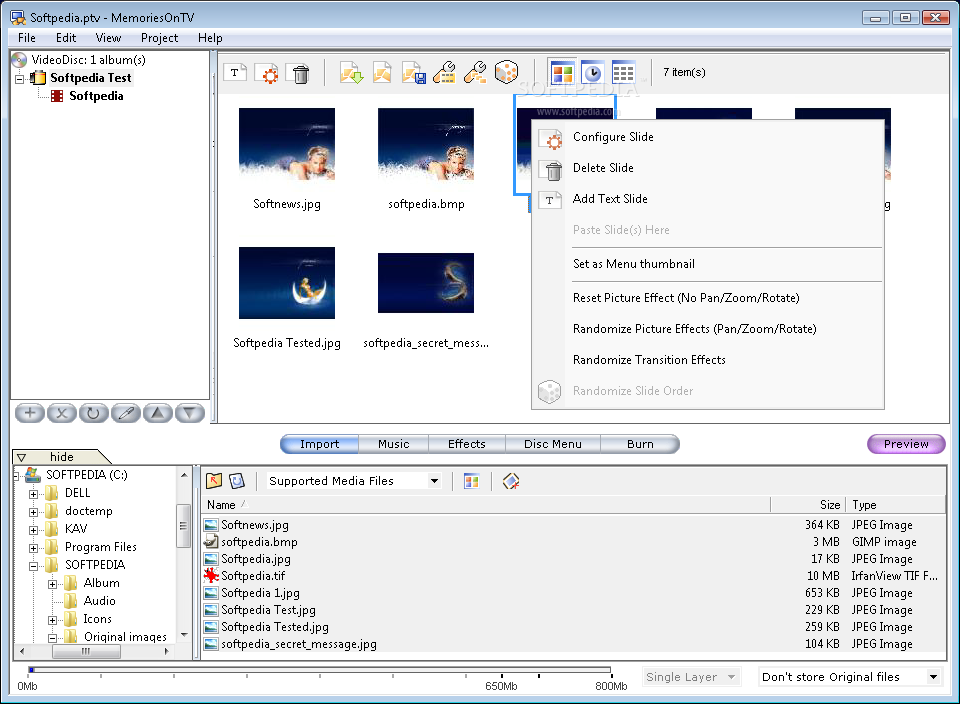The image size is (960, 704).
Task: Click the Add Text Slide toolbar icon
Action: pyautogui.click(x=234, y=73)
